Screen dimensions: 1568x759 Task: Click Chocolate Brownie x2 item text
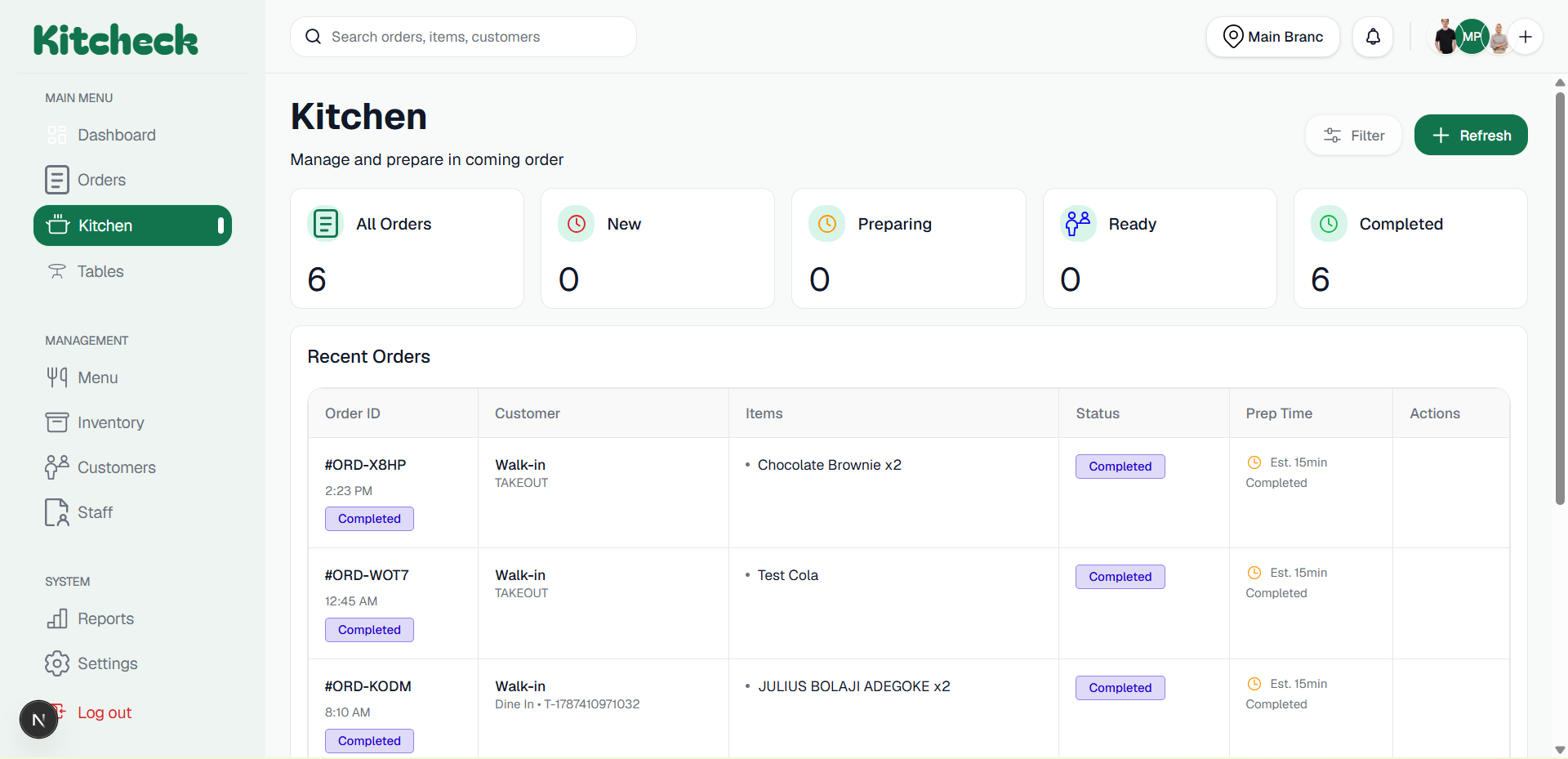(830, 465)
